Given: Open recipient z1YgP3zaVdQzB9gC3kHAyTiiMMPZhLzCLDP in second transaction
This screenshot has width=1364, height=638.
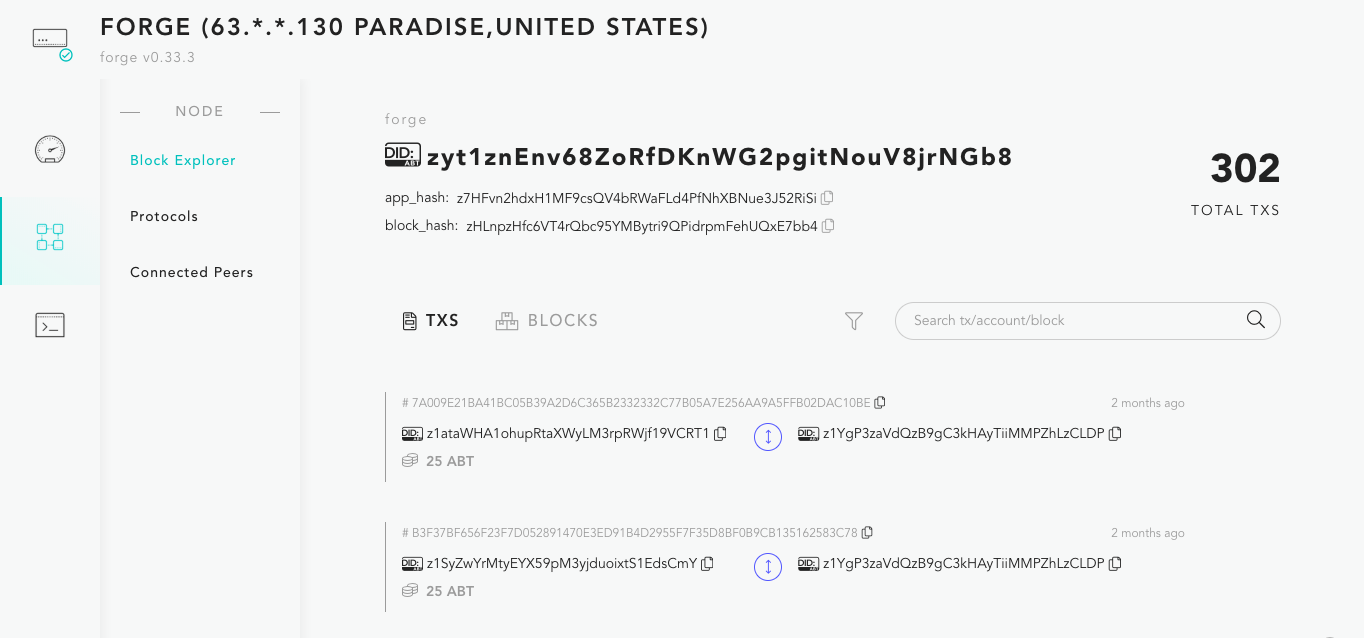Looking at the screenshot, I should click(x=963, y=564).
